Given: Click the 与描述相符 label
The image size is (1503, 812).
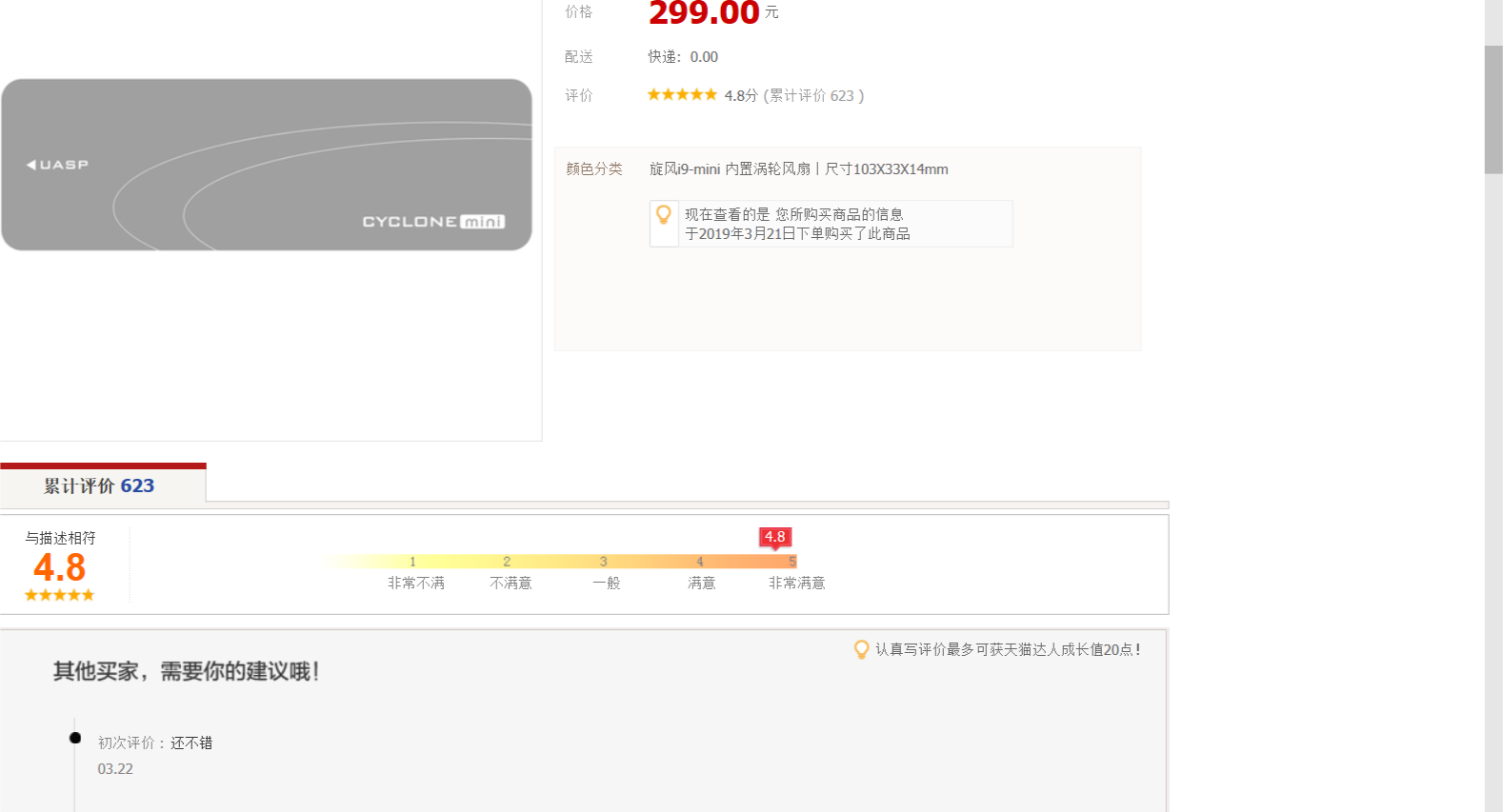Looking at the screenshot, I should pos(60,538).
